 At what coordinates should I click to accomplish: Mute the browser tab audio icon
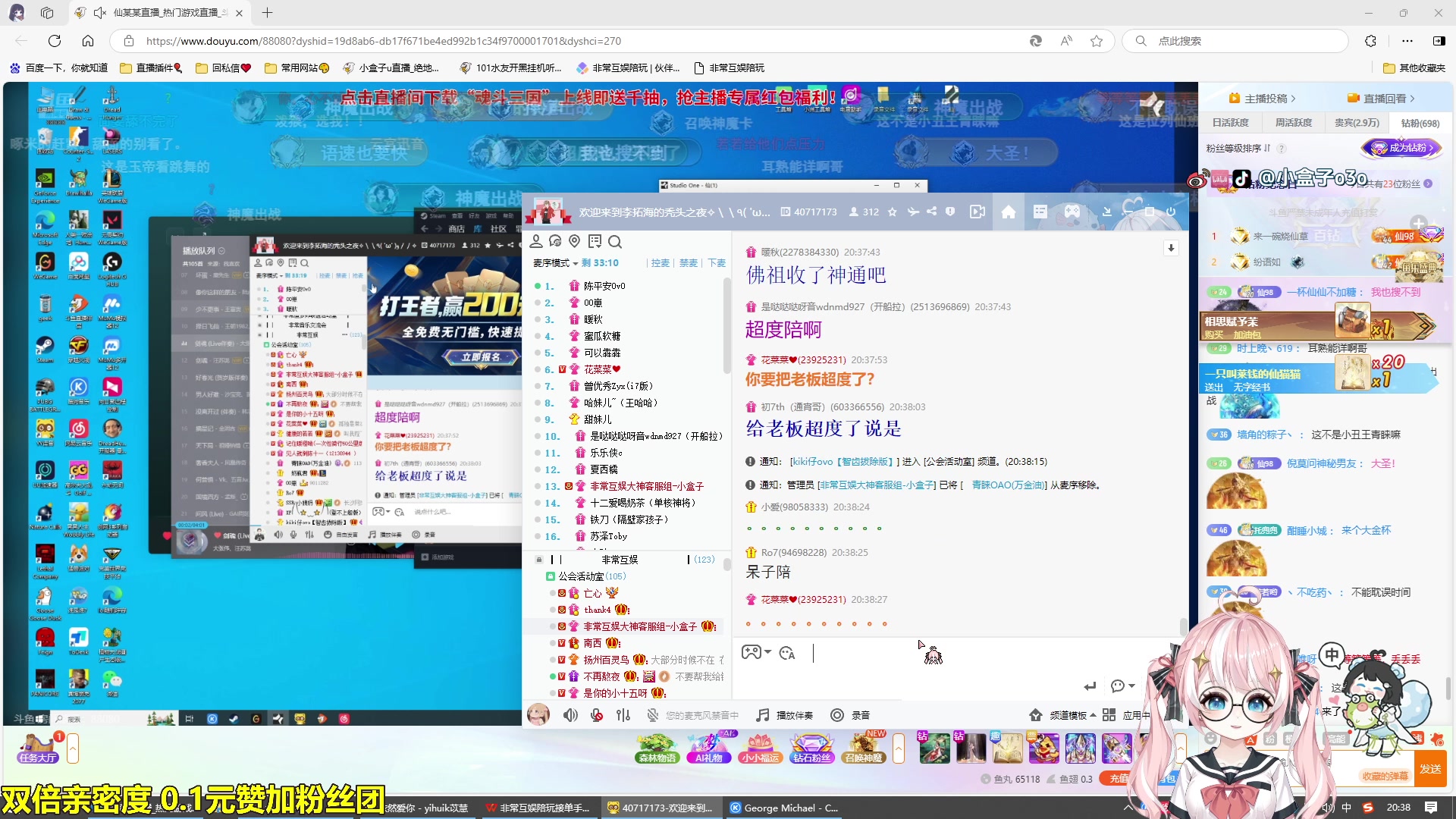pos(99,13)
